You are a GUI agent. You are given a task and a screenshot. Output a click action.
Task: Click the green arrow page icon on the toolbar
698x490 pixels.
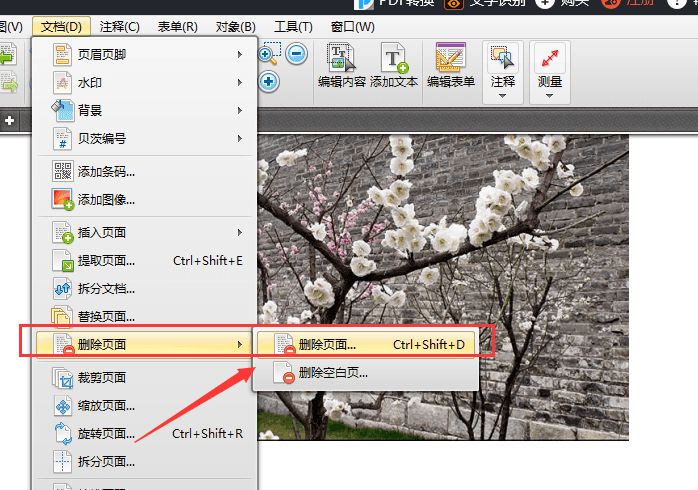[x=8, y=56]
